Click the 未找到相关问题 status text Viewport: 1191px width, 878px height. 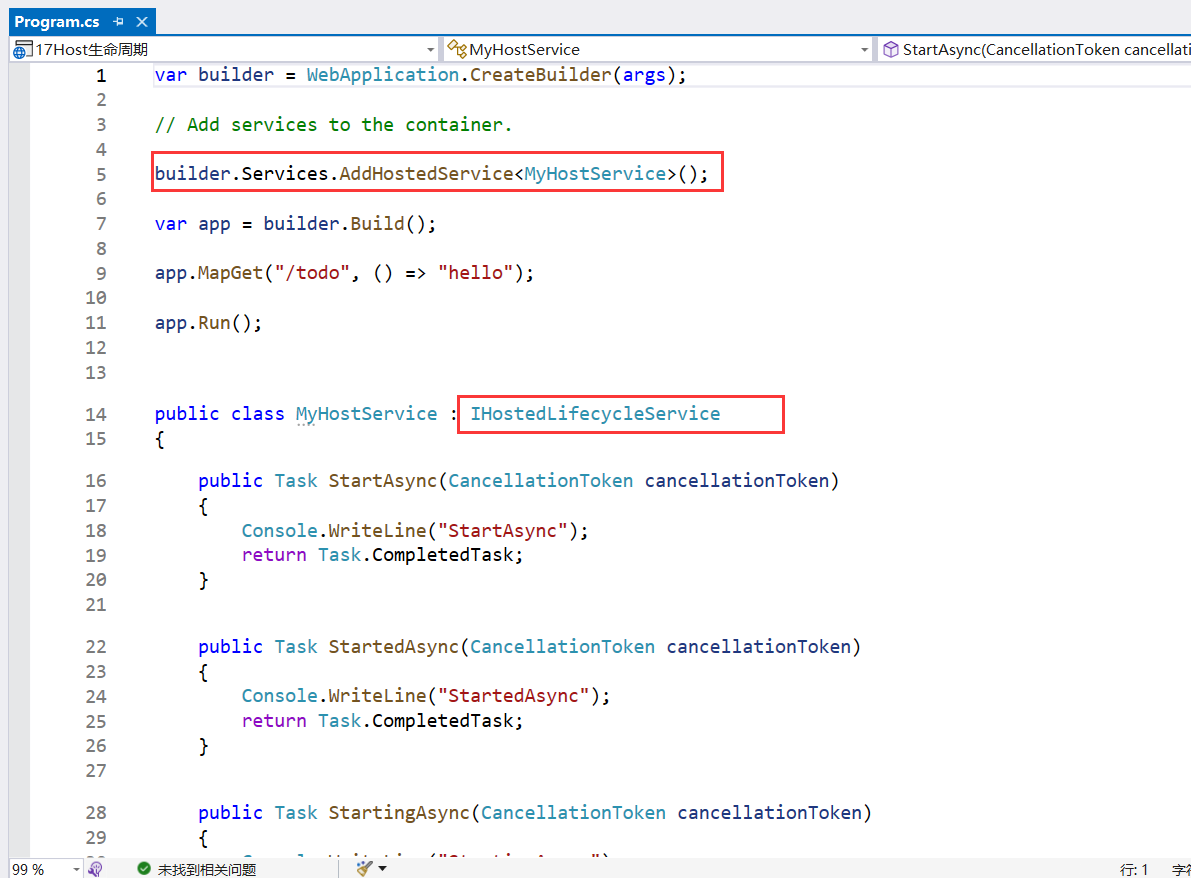point(207,870)
